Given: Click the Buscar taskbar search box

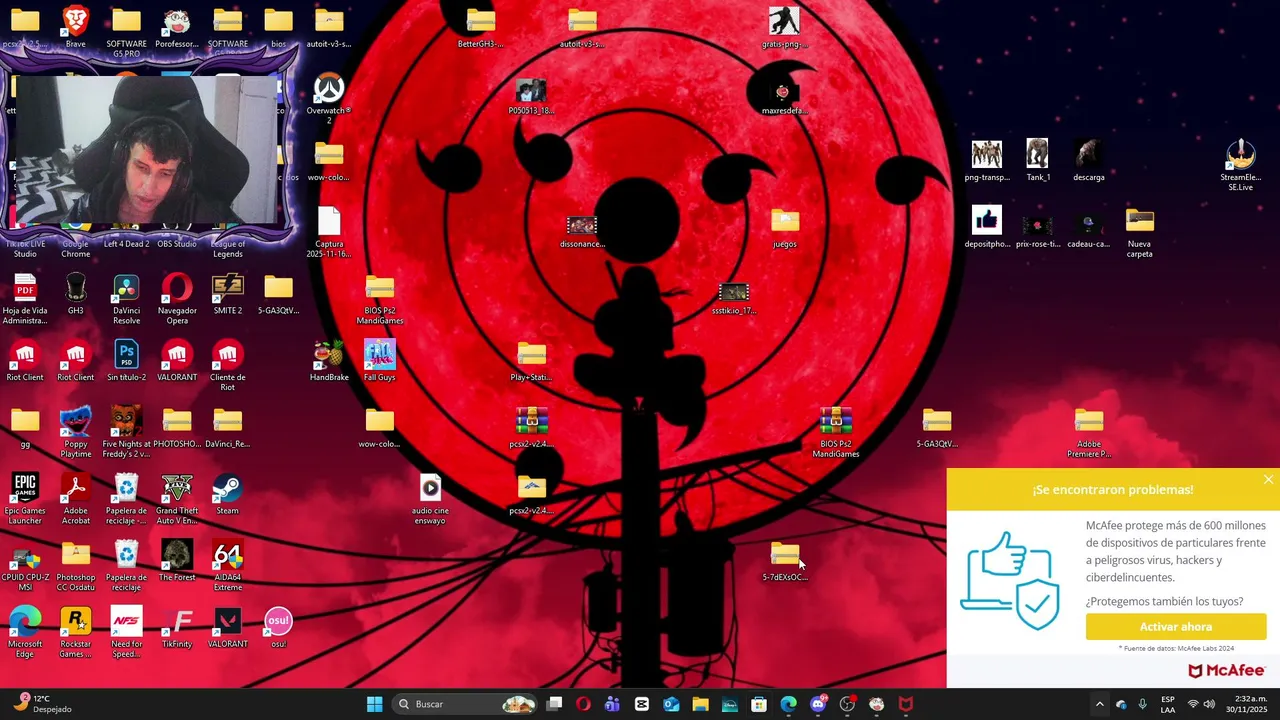Looking at the screenshot, I should pos(466,704).
